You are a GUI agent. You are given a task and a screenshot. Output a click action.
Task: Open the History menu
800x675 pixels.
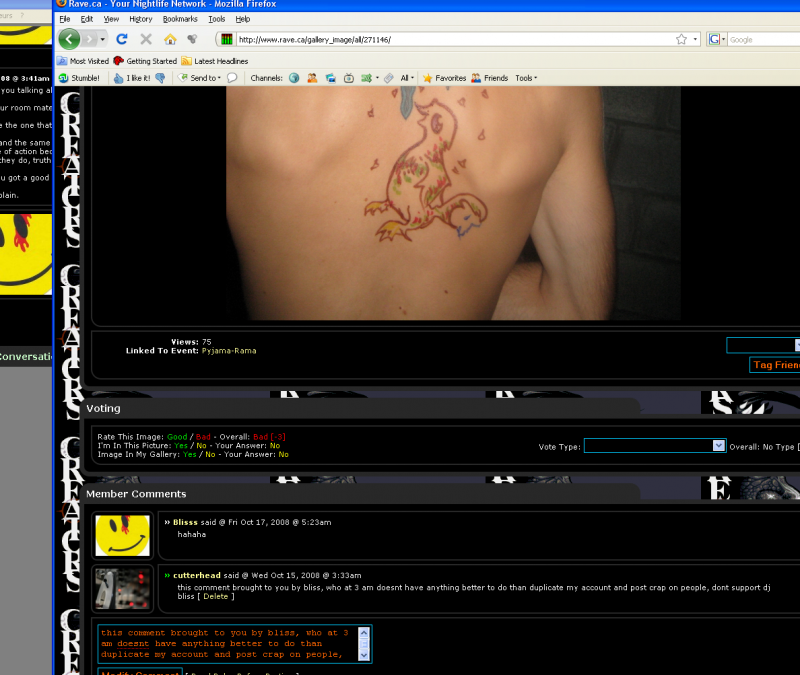pyautogui.click(x=141, y=19)
